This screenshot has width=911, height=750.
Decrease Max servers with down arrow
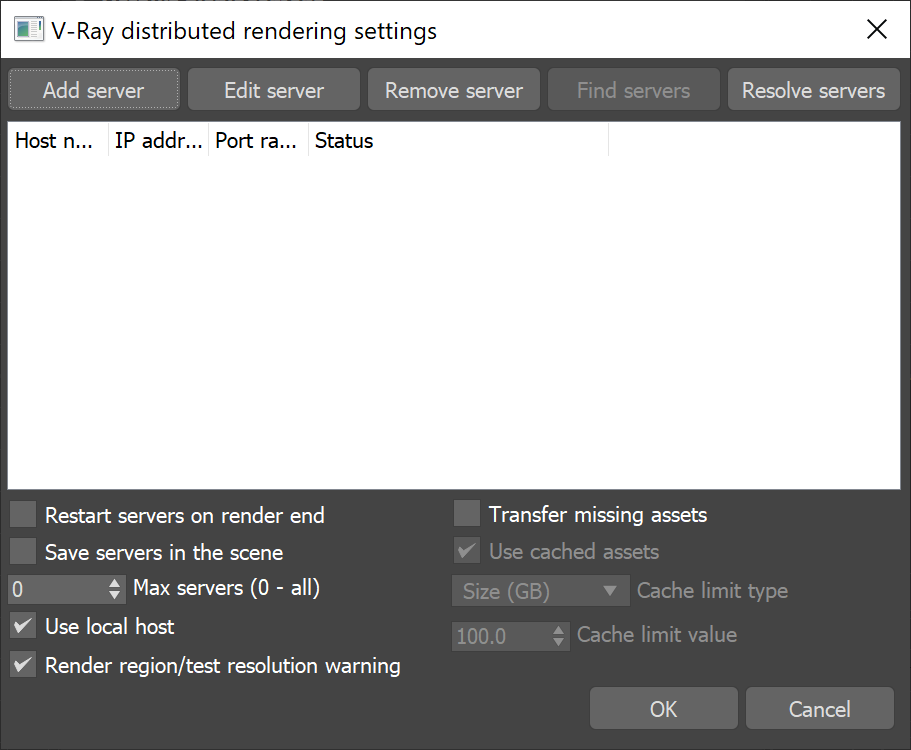click(x=114, y=596)
